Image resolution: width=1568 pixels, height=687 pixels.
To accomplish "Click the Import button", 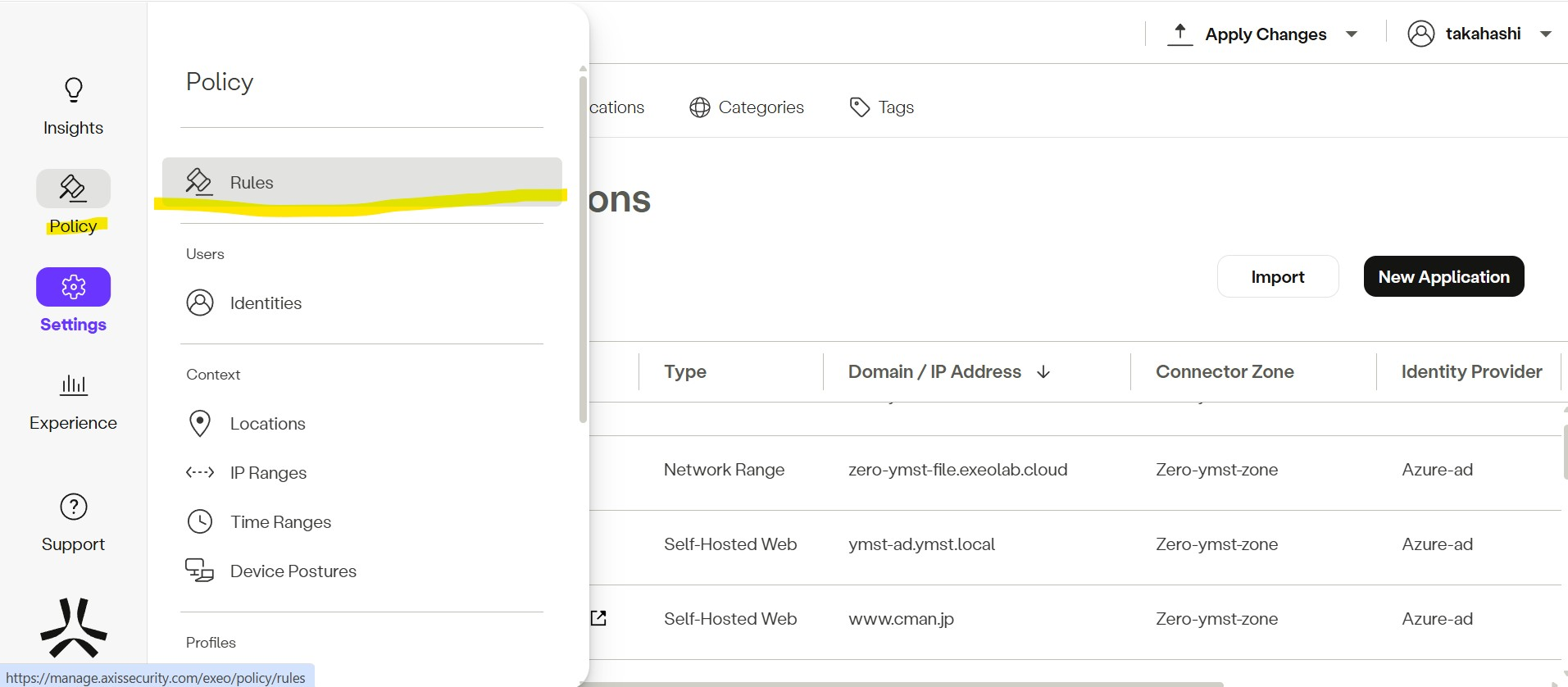I will pyautogui.click(x=1277, y=277).
